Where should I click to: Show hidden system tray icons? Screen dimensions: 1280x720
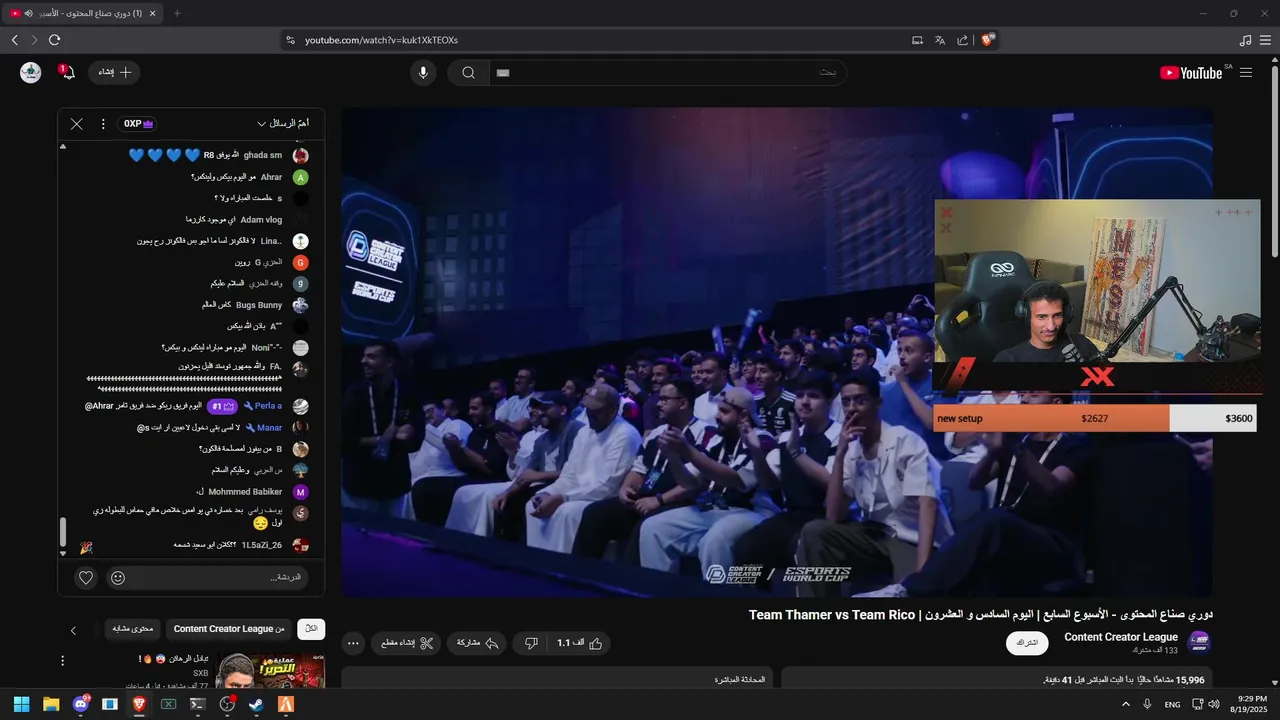click(1126, 704)
